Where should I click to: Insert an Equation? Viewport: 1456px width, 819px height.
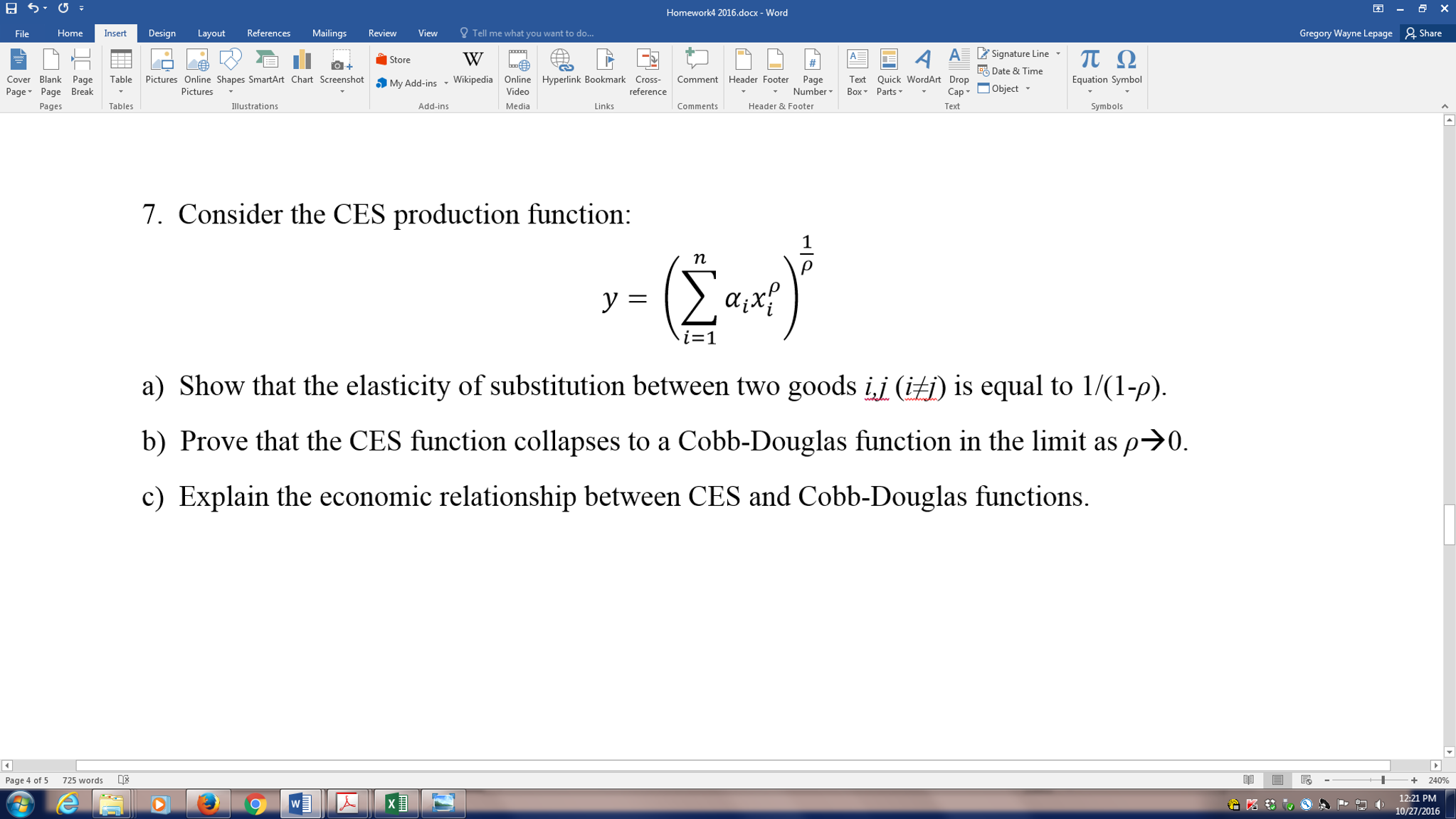click(1089, 69)
